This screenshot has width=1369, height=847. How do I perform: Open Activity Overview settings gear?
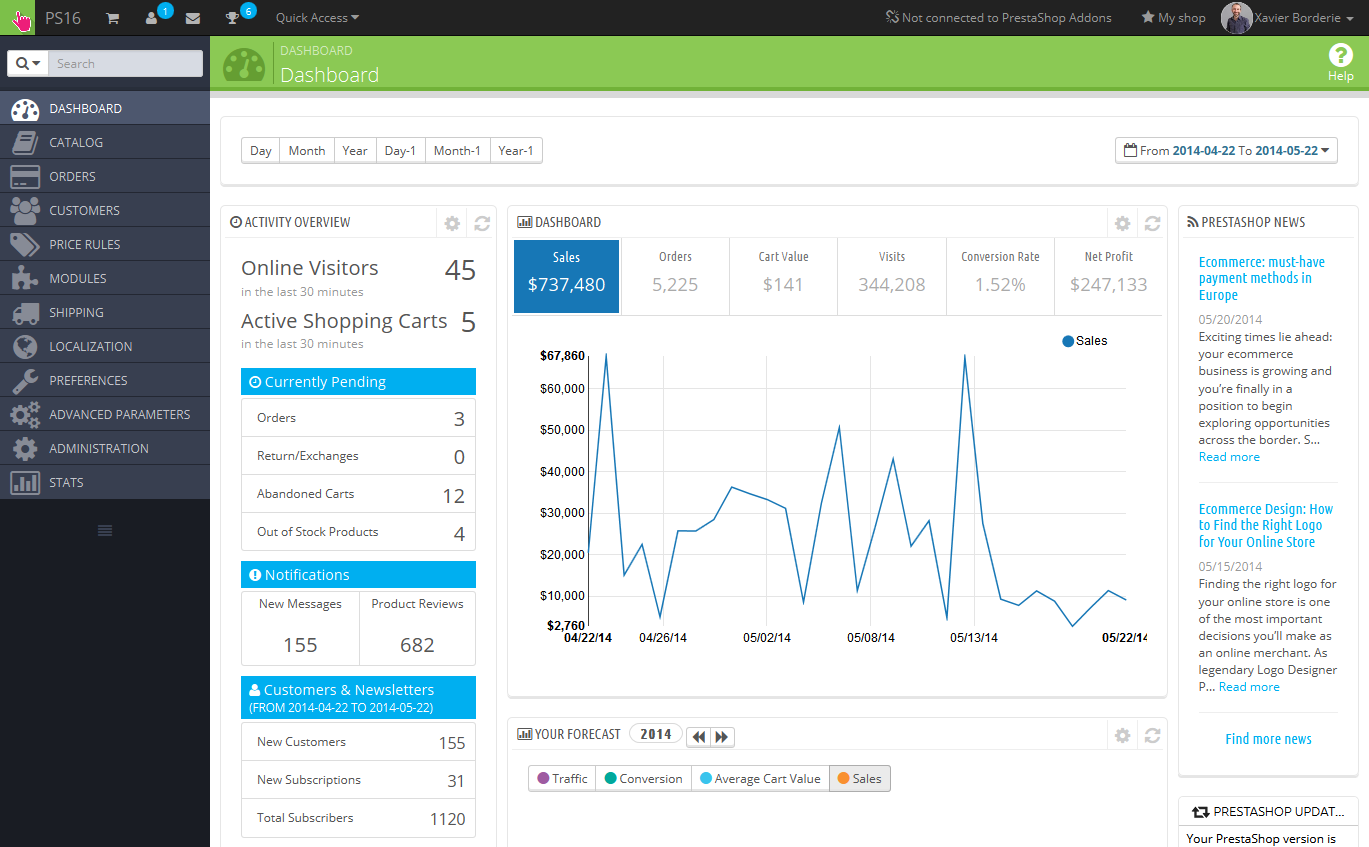pyautogui.click(x=452, y=223)
